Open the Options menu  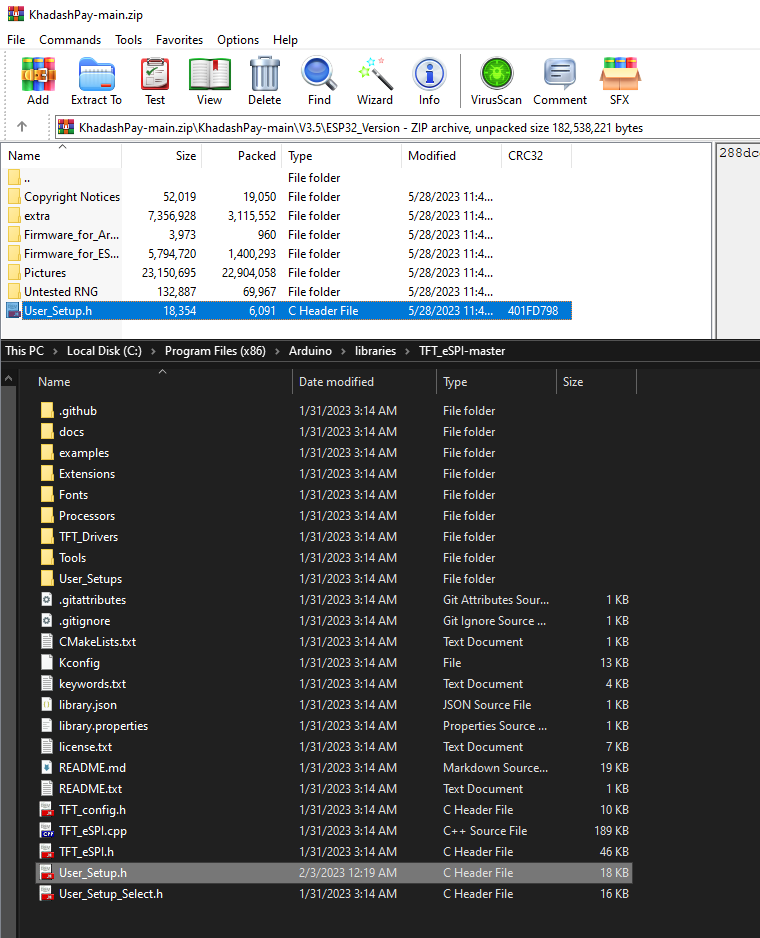(x=238, y=39)
